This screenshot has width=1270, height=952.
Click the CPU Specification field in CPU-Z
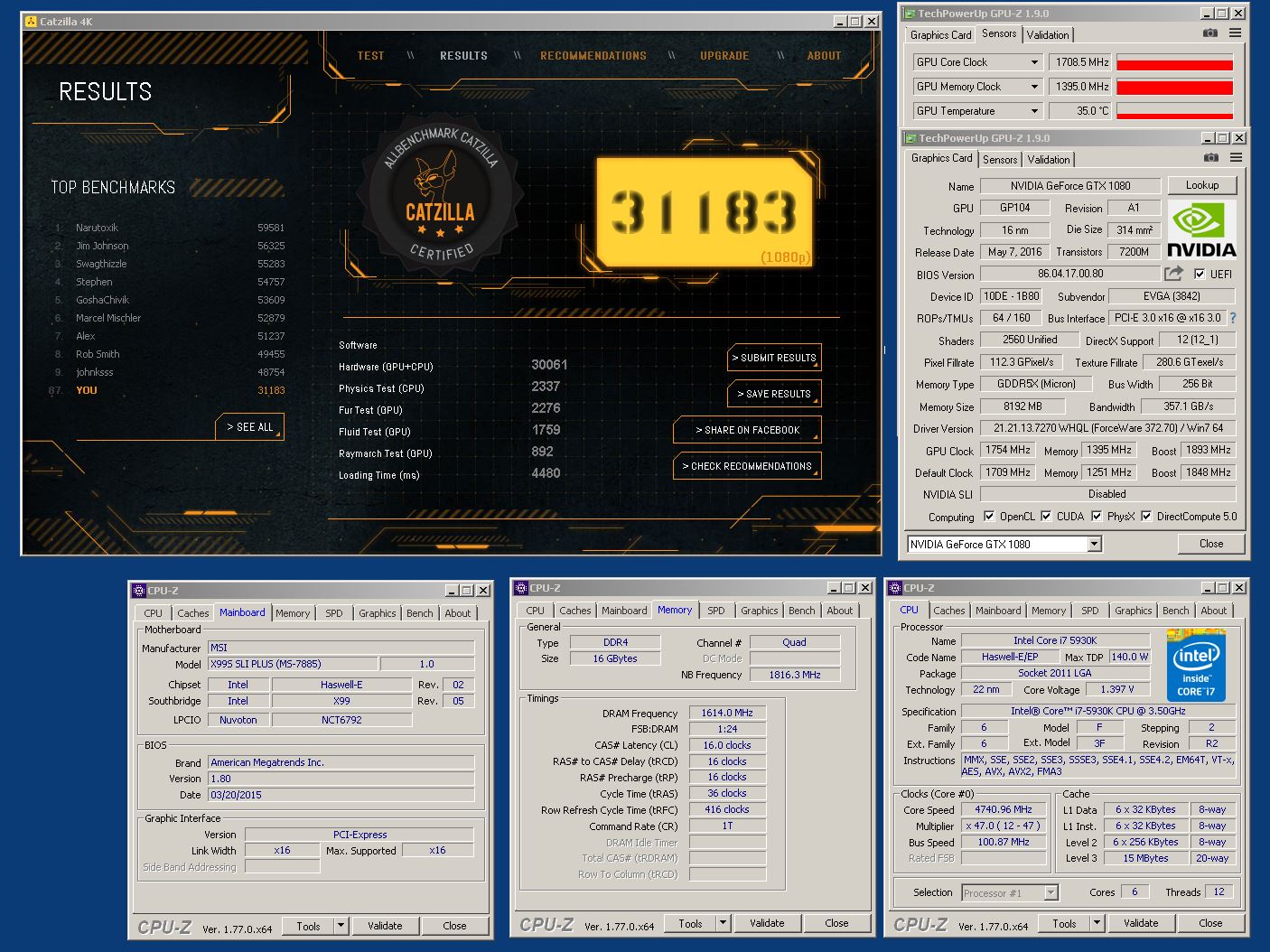(1097, 711)
